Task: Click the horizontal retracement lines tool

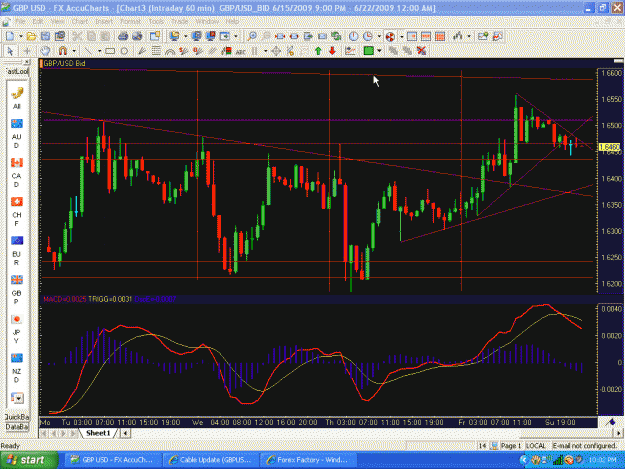Action: tap(156, 51)
